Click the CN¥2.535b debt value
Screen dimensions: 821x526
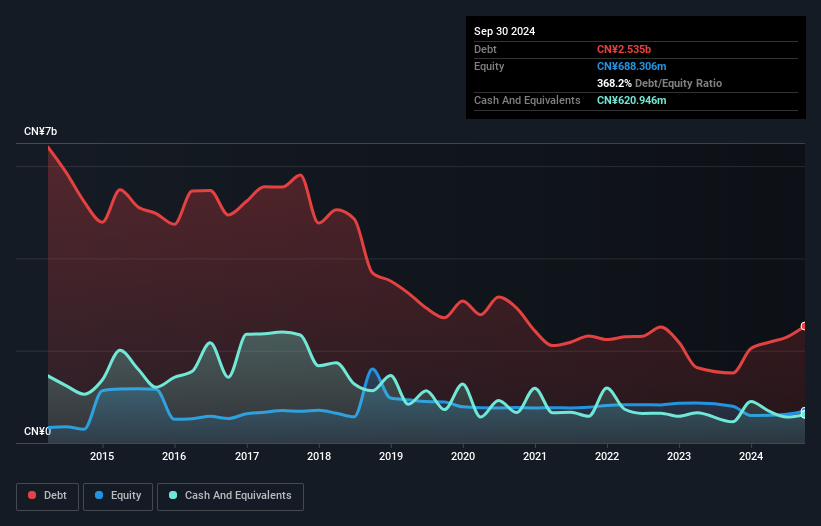[624, 49]
